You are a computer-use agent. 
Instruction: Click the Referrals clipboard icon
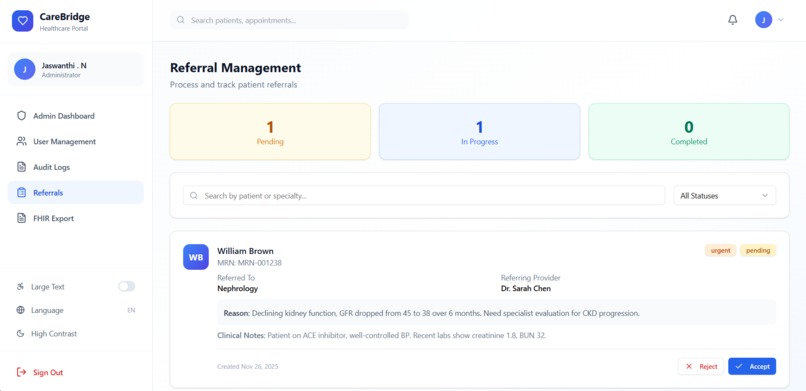coord(21,193)
